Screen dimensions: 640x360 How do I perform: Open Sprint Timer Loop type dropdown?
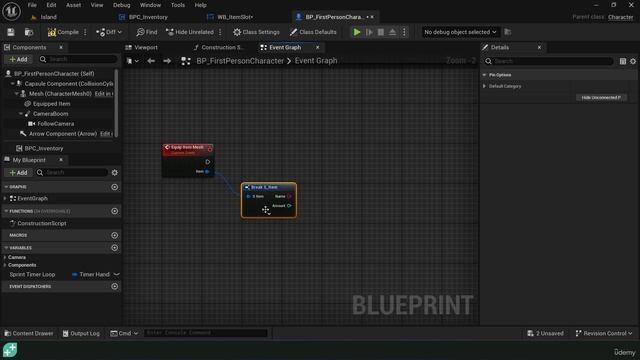pyautogui.click(x=96, y=274)
